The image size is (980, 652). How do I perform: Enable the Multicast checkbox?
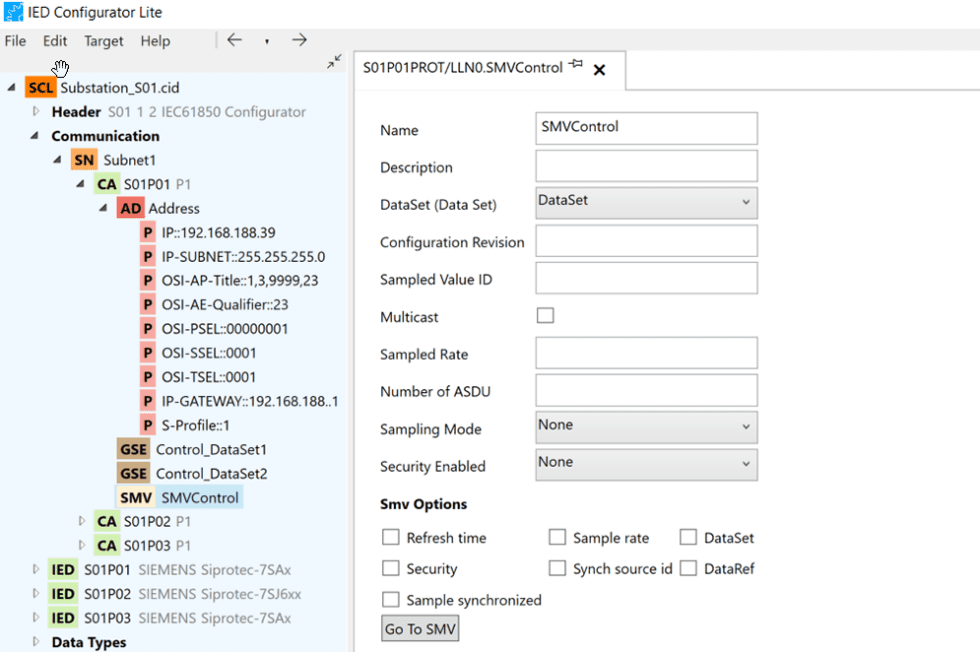[x=545, y=315]
